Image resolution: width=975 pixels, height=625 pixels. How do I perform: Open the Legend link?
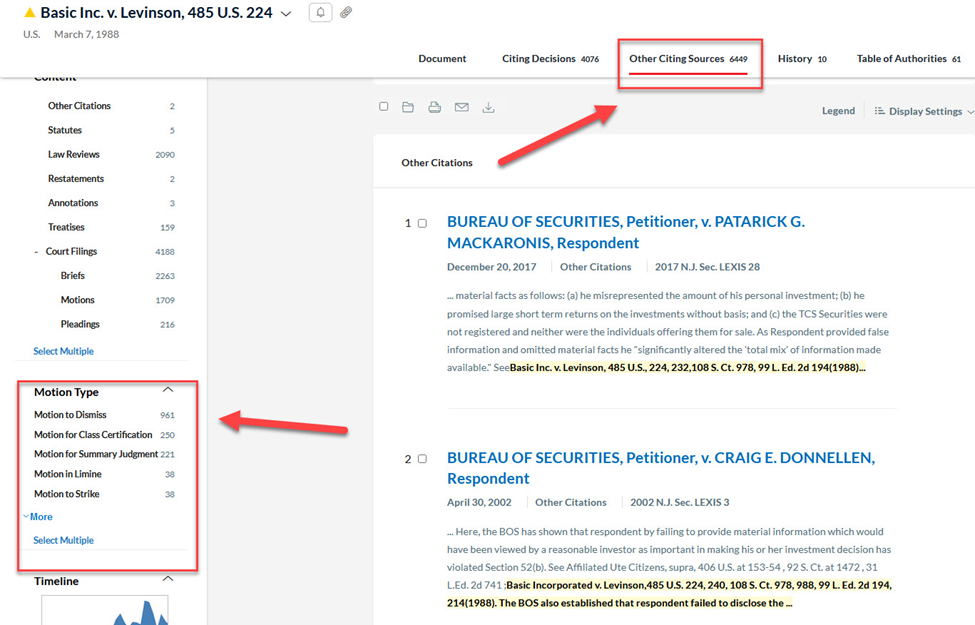click(838, 111)
